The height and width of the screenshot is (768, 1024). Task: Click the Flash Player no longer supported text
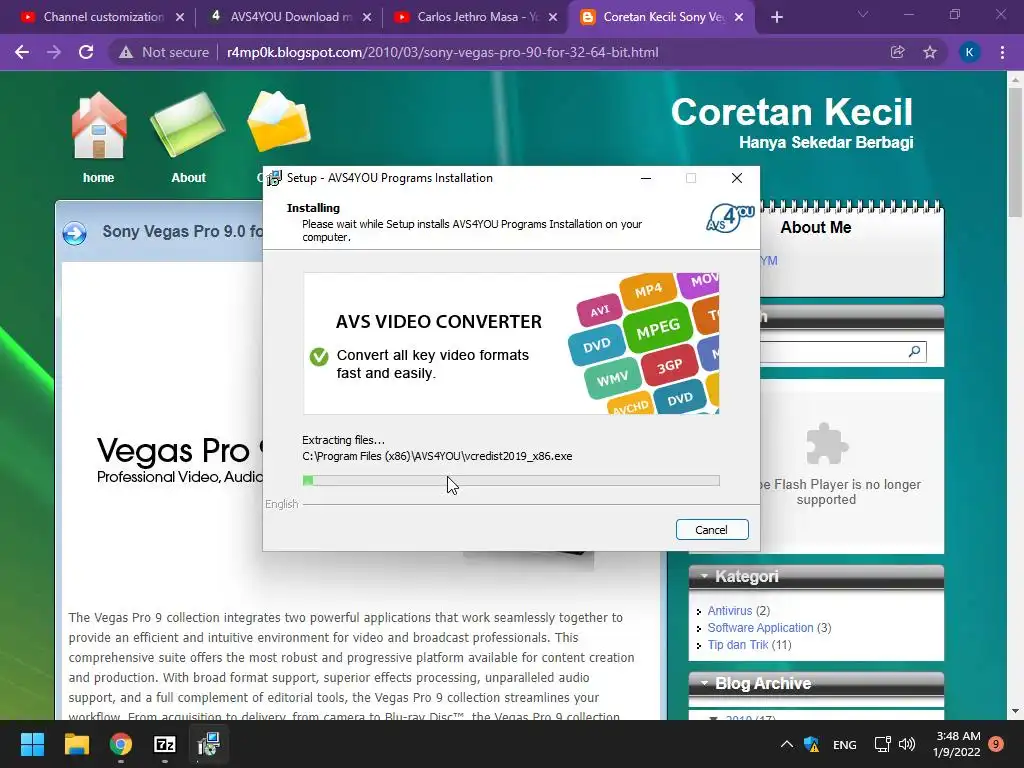[840, 492]
